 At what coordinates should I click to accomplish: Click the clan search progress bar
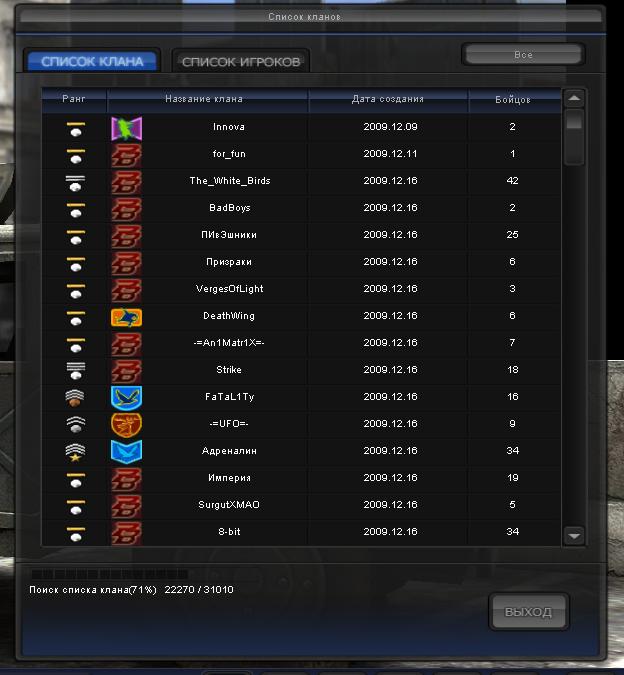tap(110, 574)
